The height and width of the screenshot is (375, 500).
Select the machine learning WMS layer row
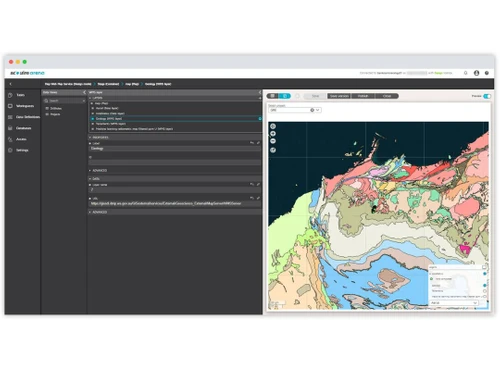point(175,129)
